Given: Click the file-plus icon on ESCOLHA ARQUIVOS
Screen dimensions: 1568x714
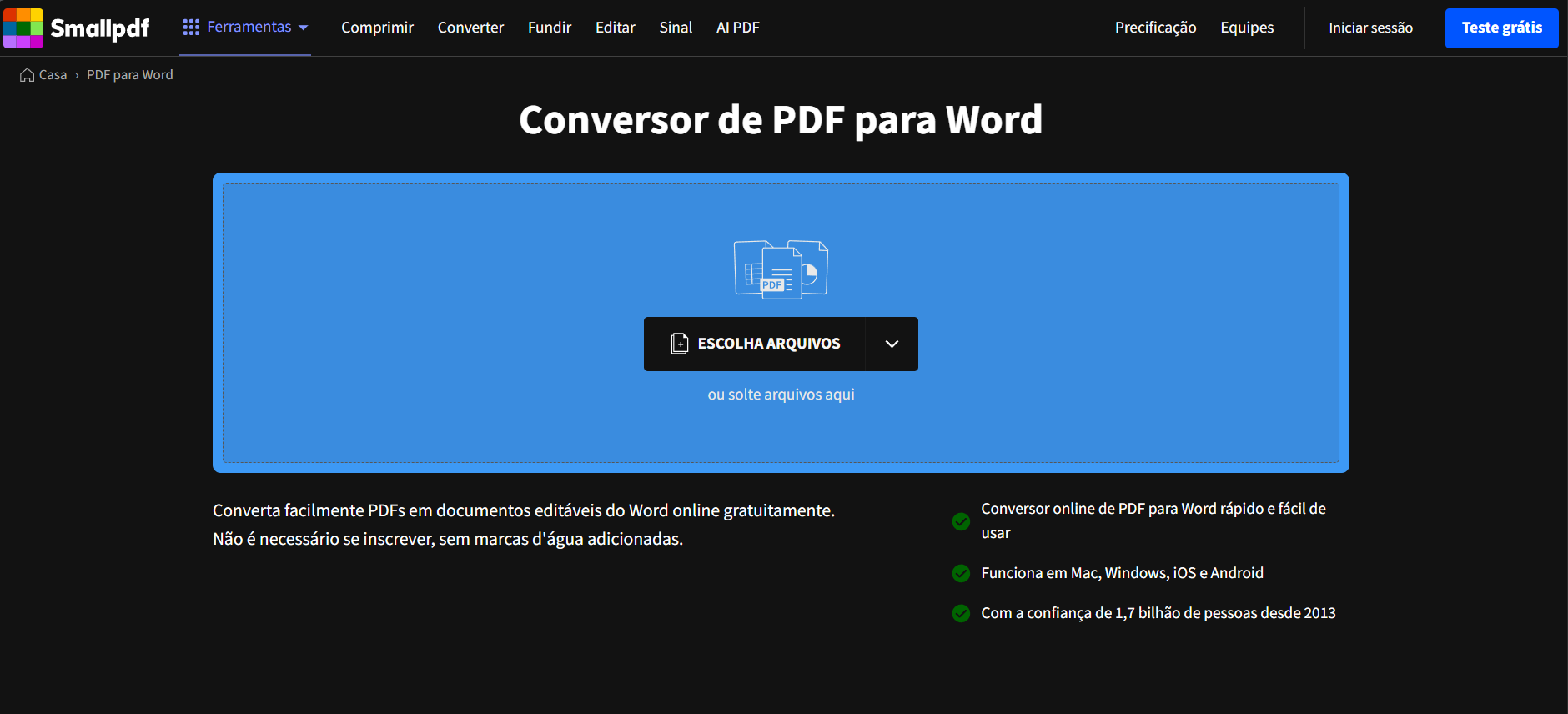Looking at the screenshot, I should 680,344.
